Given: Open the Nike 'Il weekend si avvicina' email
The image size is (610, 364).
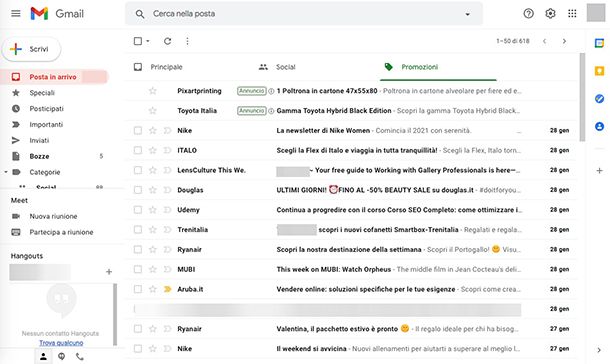Looking at the screenshot, I should click(x=350, y=348).
